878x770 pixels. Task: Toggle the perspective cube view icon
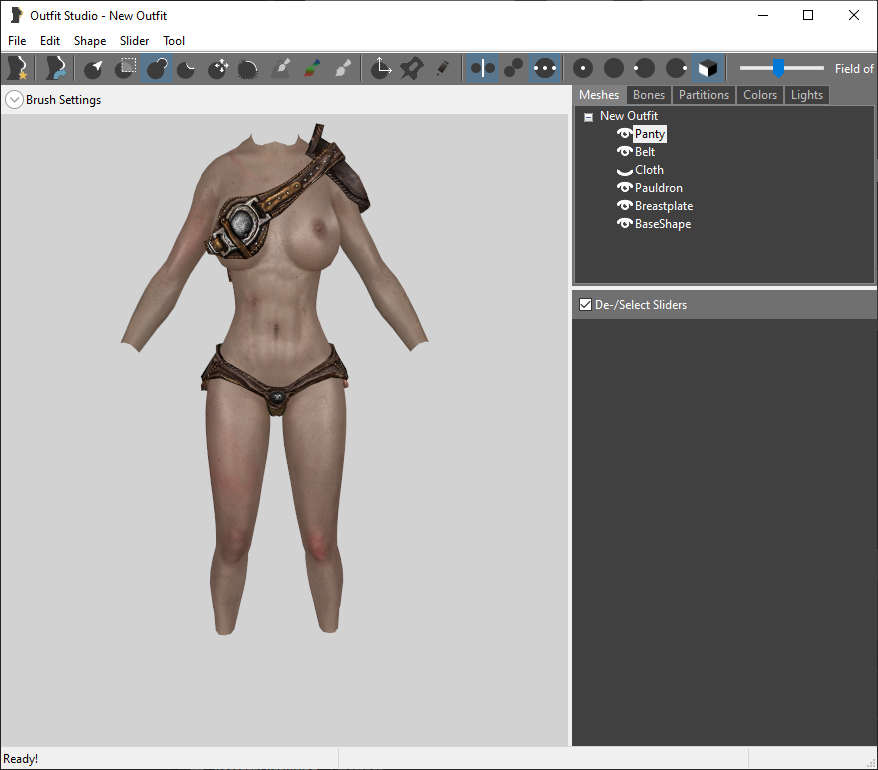pos(708,68)
